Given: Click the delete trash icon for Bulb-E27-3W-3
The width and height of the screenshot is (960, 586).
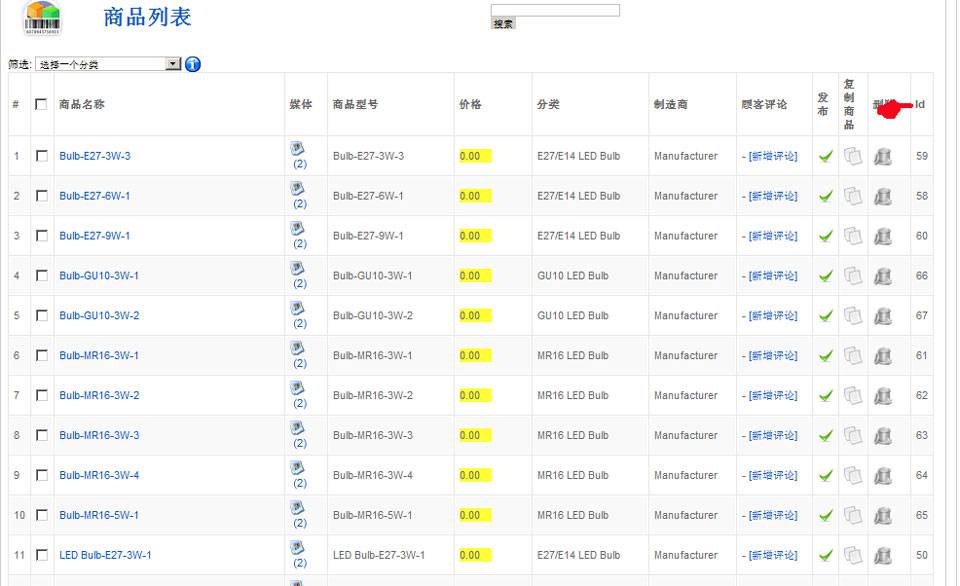Looking at the screenshot, I should [x=882, y=156].
